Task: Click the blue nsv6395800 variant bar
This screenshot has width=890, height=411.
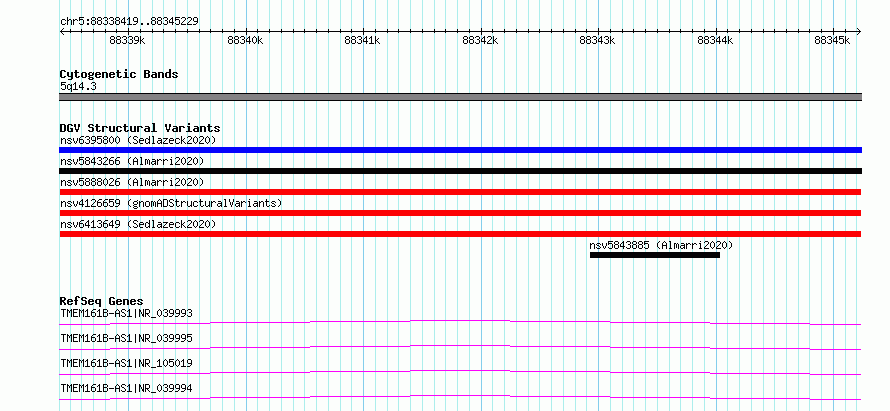Action: pyautogui.click(x=460, y=150)
